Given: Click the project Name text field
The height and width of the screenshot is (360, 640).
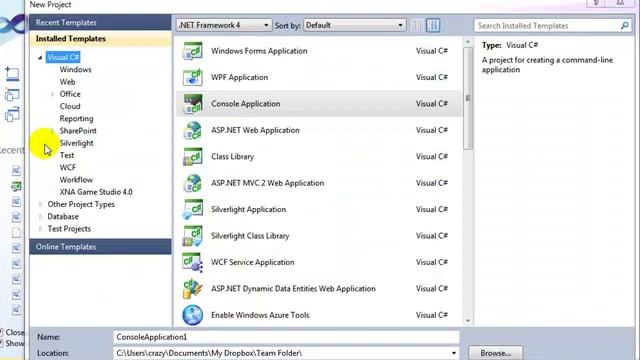Looking at the screenshot, I should (286, 337).
